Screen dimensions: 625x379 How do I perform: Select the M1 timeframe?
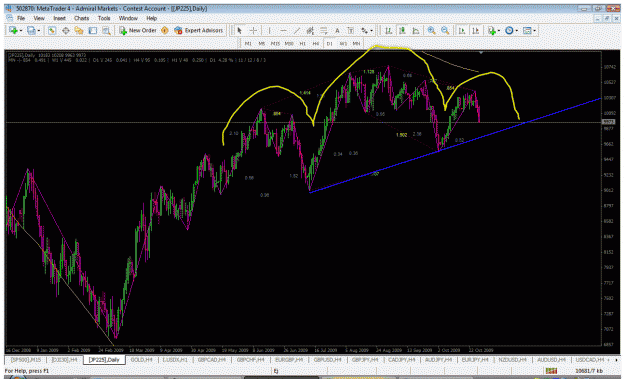pyautogui.click(x=248, y=43)
